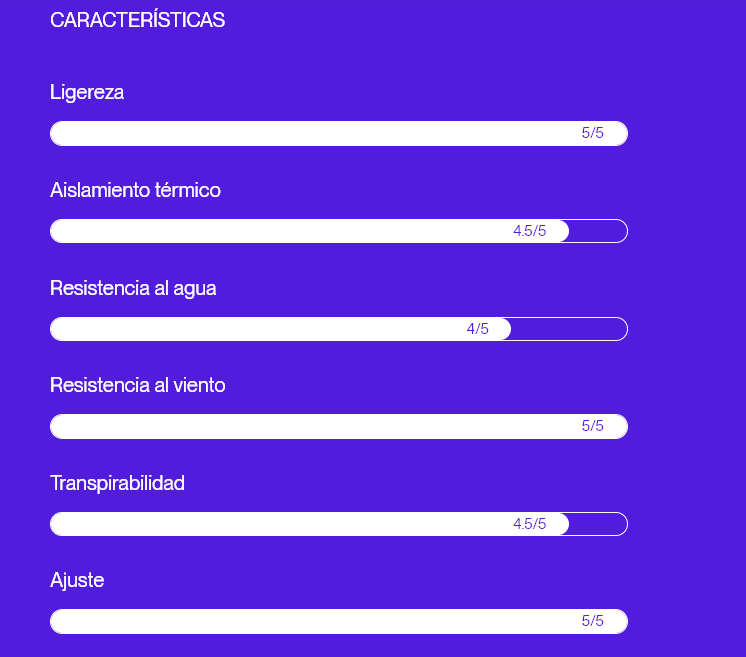Click the empty end of Aislamiento térmico bar
746x657 pixels.
pyautogui.click(x=598, y=231)
